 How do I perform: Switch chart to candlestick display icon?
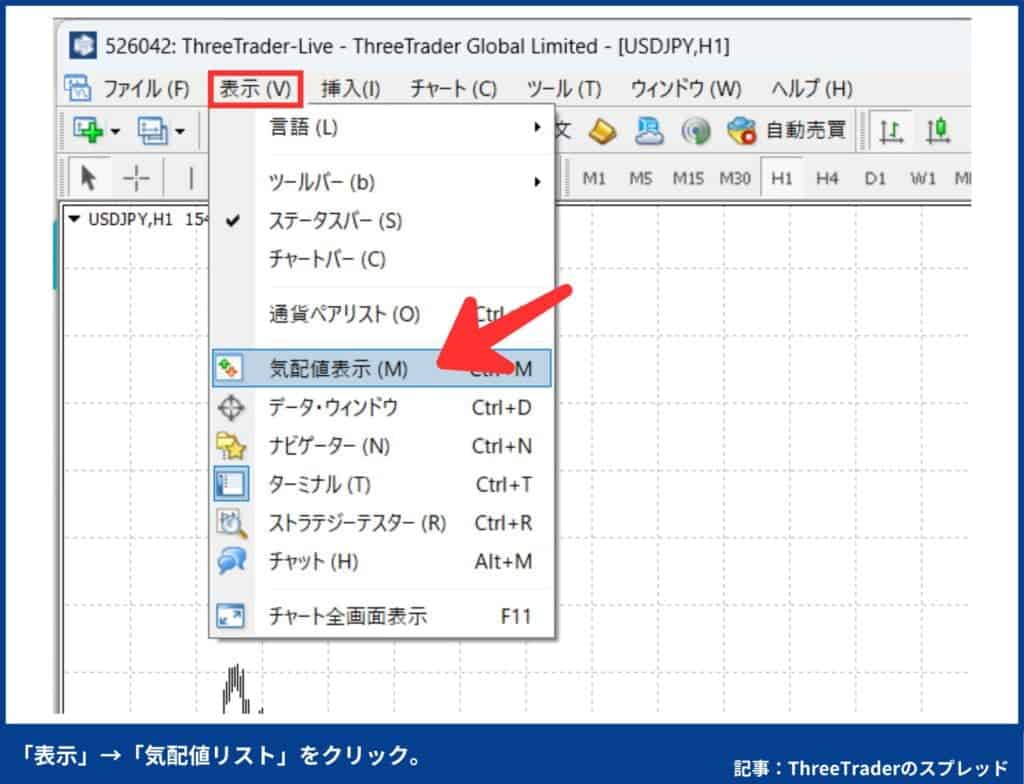point(940,130)
